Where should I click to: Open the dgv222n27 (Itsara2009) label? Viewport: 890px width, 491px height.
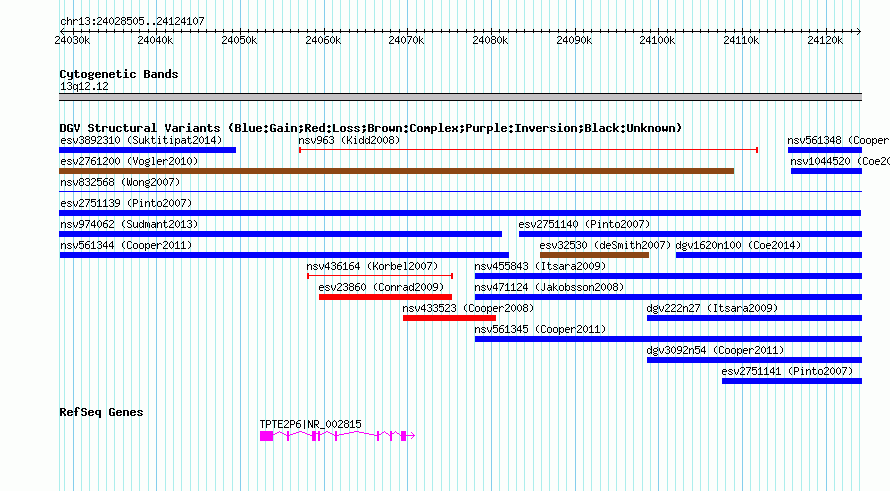[x=712, y=308]
